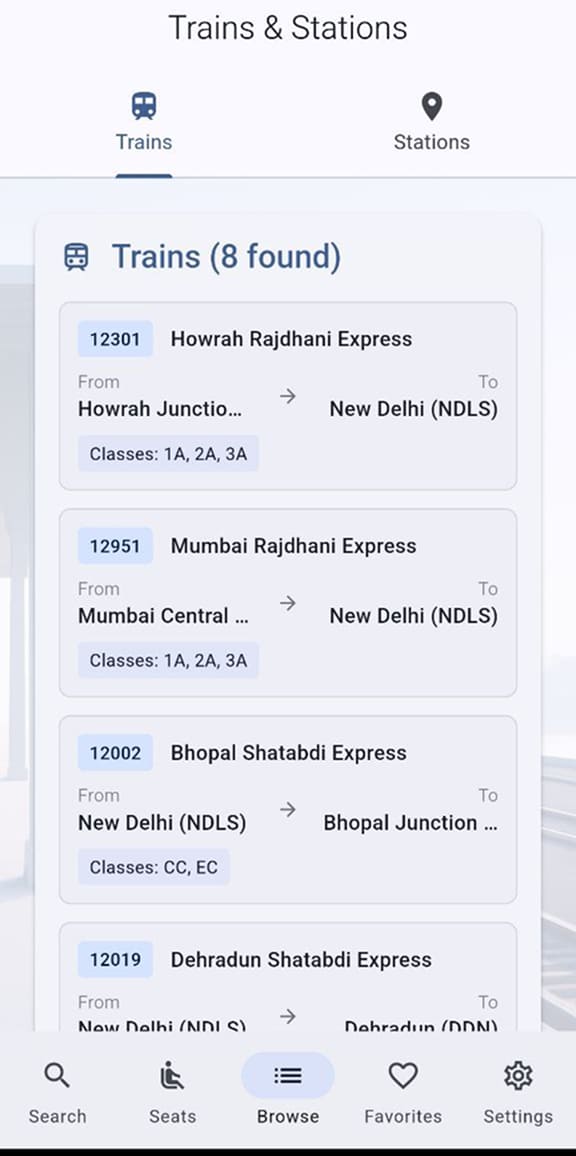This screenshot has height=1156, width=576.
Task: Click New Delhi (NDLS) destination text
Action: [414, 409]
